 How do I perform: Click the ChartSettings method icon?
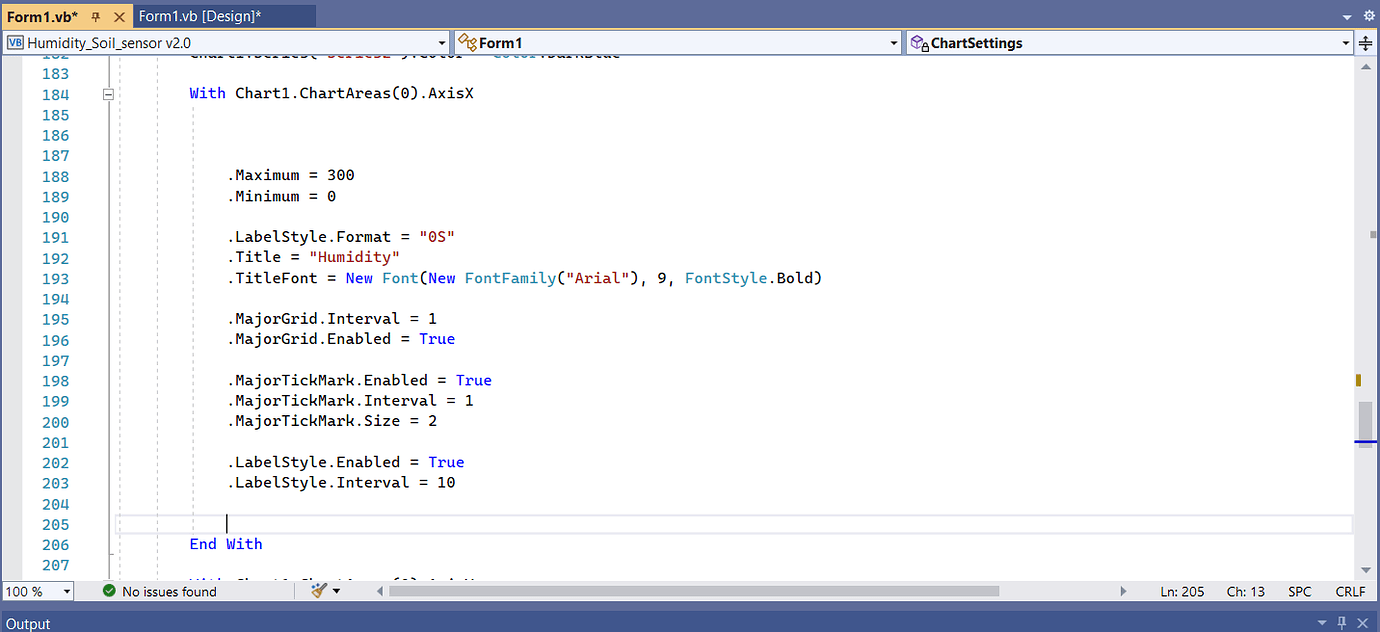click(917, 42)
